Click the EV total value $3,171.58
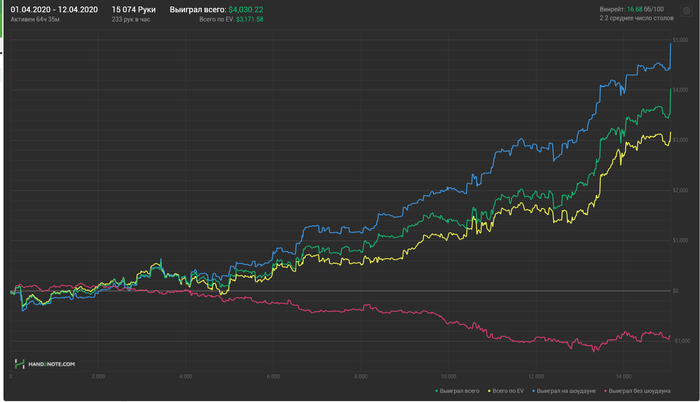Viewport: 700px width, 402px height. [x=250, y=19]
